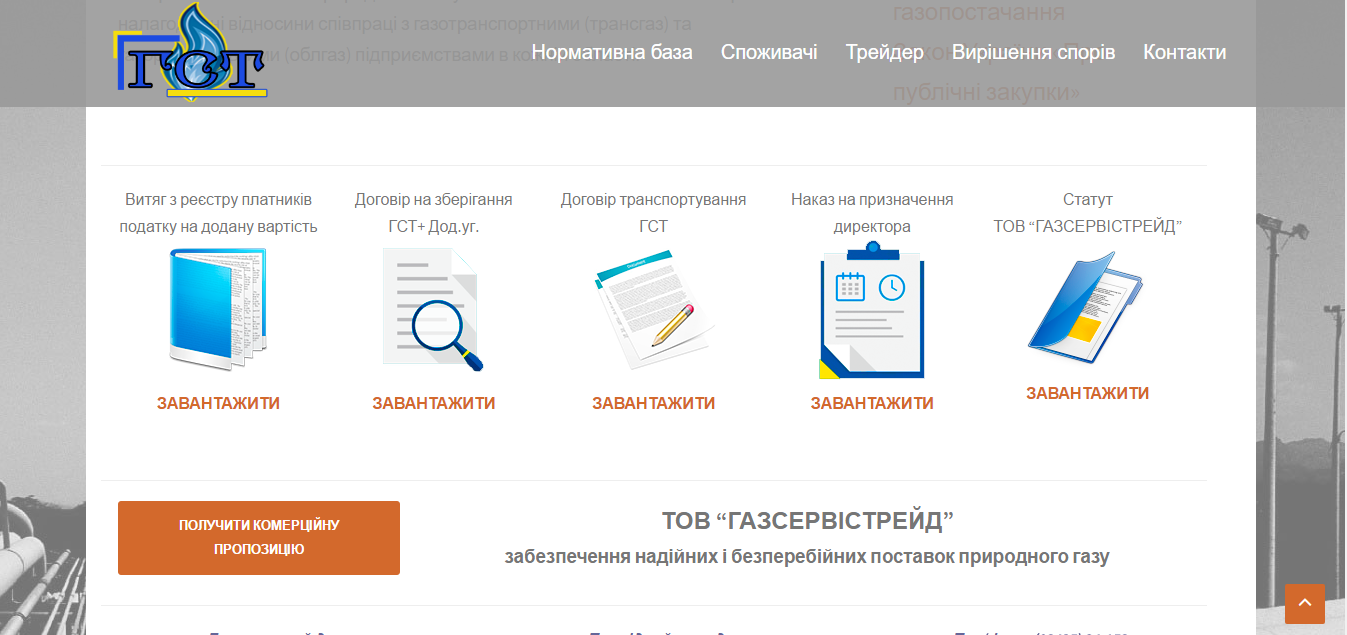Go to the Трейдер menu item
Viewport: 1347px width, 635px height.
[884, 52]
